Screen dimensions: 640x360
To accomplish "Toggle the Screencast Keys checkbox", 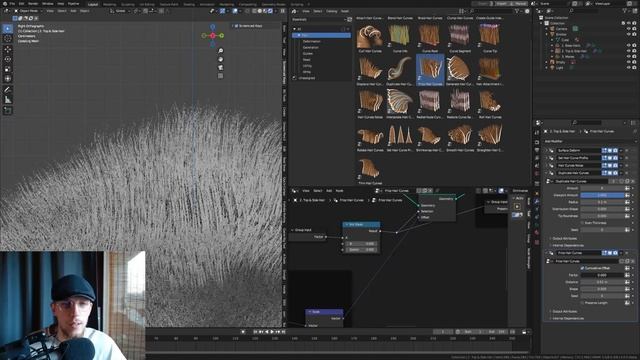I will [x=236, y=26].
